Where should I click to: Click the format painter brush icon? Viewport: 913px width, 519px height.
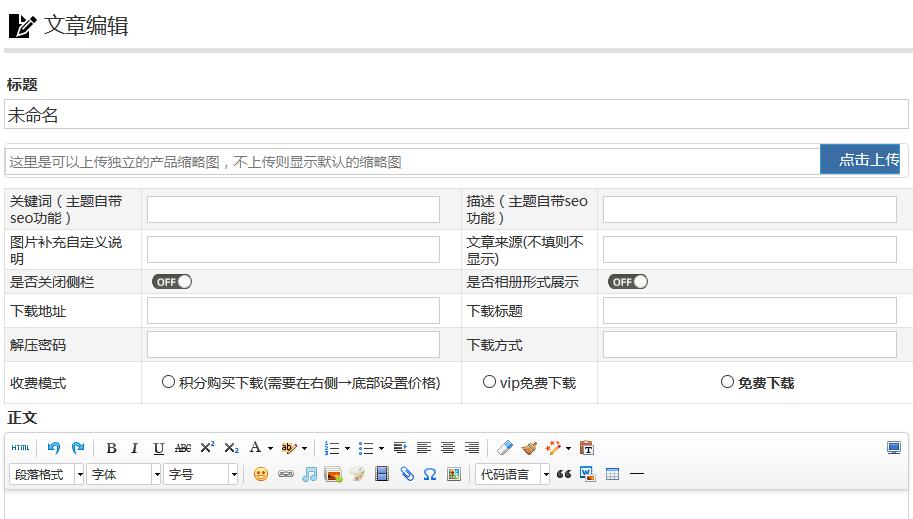coord(529,448)
